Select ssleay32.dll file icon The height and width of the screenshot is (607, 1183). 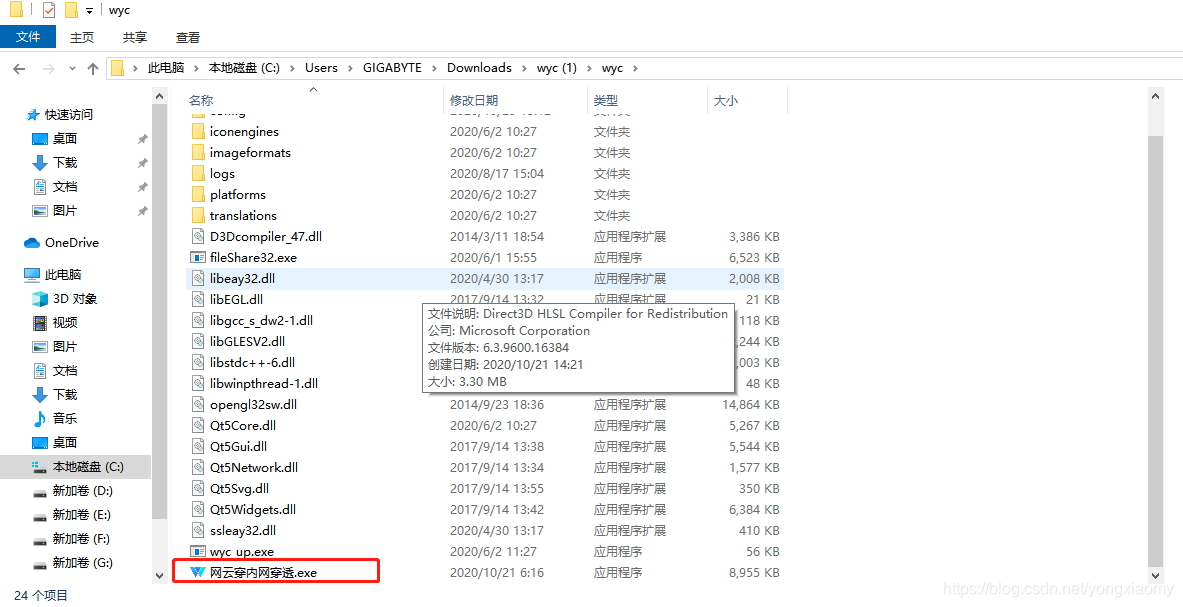pyautogui.click(x=198, y=530)
